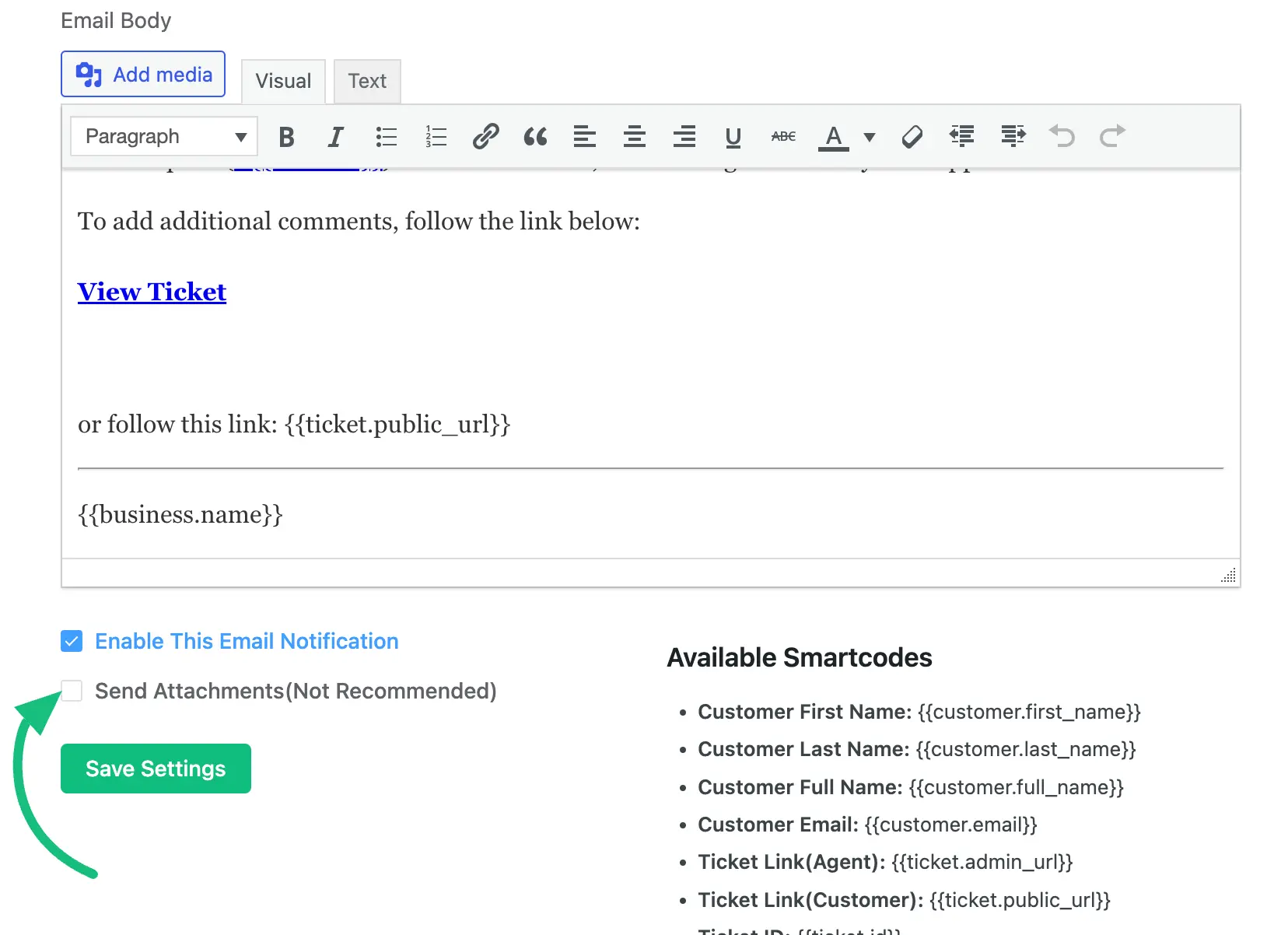Apply text color using the A swatch

coord(833,137)
